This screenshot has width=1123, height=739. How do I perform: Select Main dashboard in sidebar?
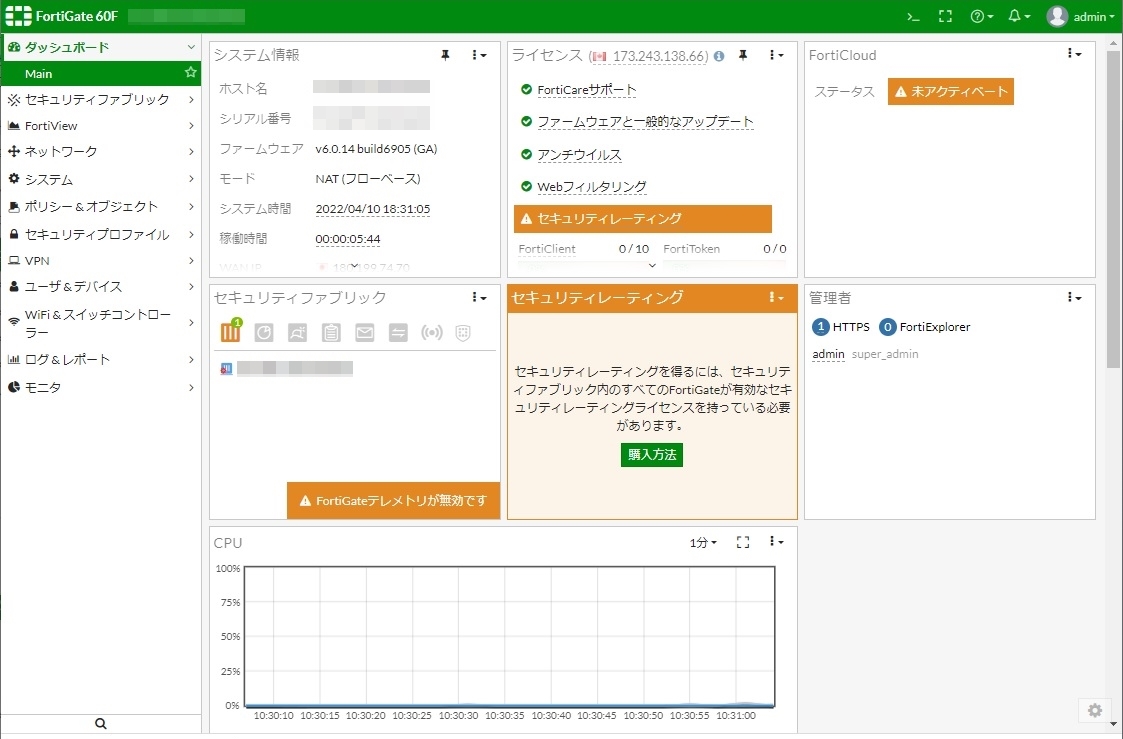(x=100, y=74)
